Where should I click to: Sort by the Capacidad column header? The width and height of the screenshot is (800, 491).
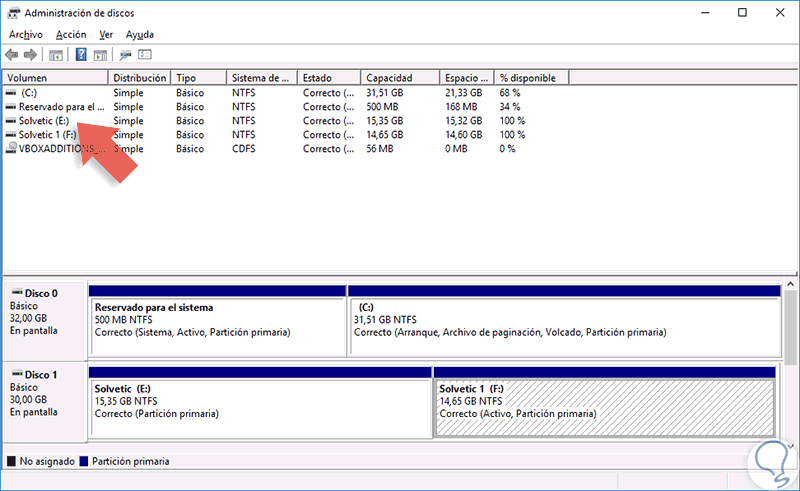pyautogui.click(x=401, y=78)
